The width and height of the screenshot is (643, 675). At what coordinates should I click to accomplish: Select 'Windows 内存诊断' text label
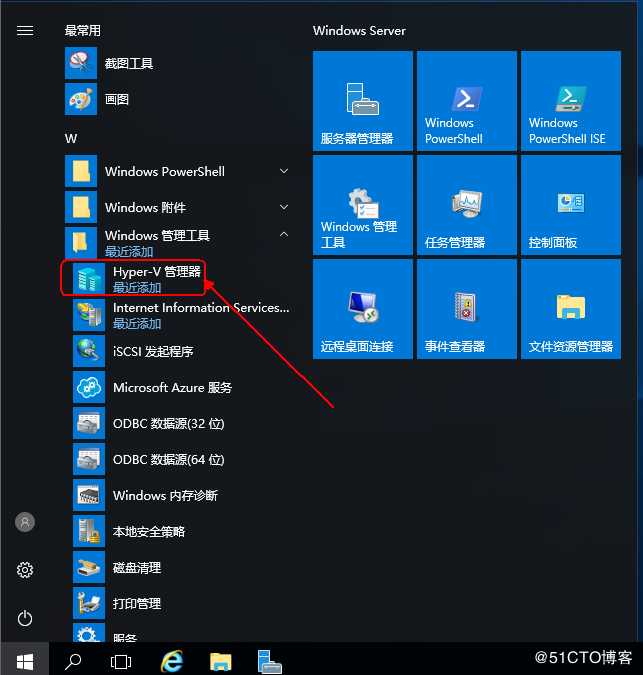[165, 495]
